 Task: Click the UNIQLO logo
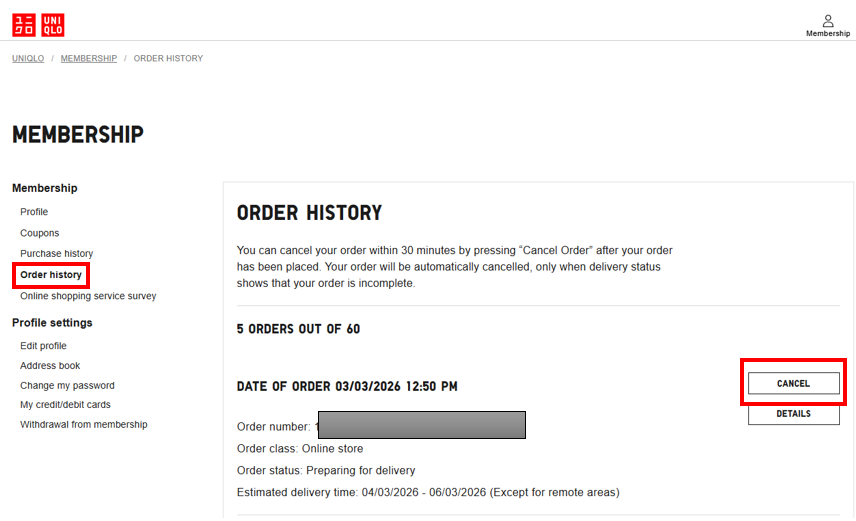point(38,25)
